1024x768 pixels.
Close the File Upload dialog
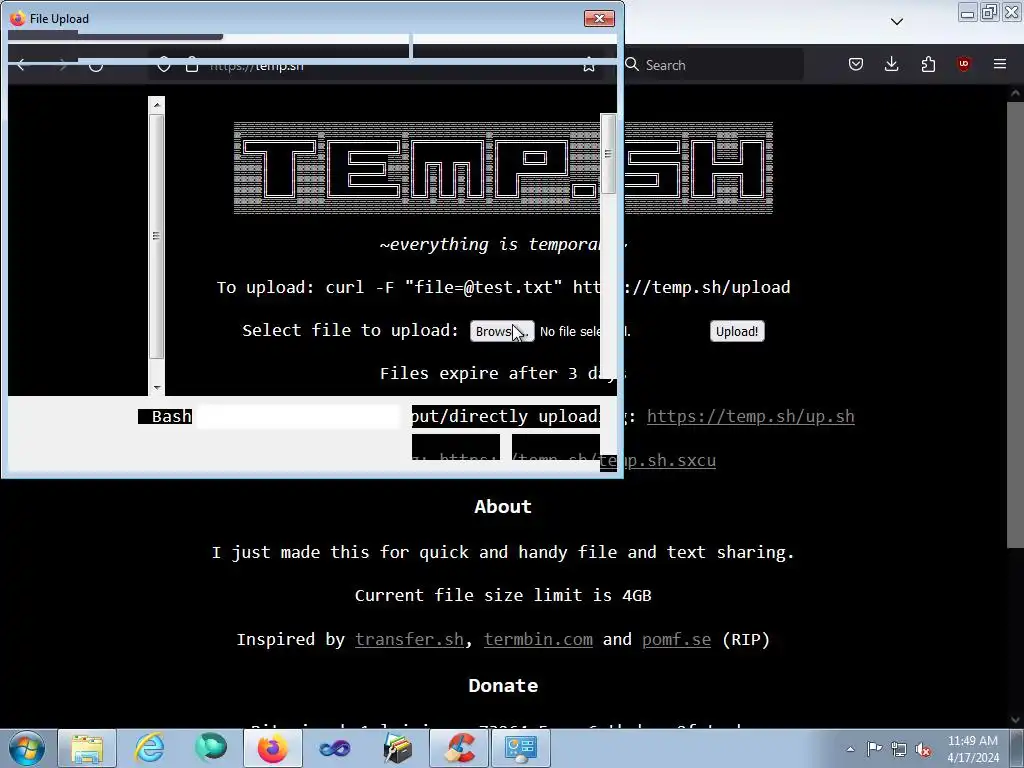click(x=599, y=18)
